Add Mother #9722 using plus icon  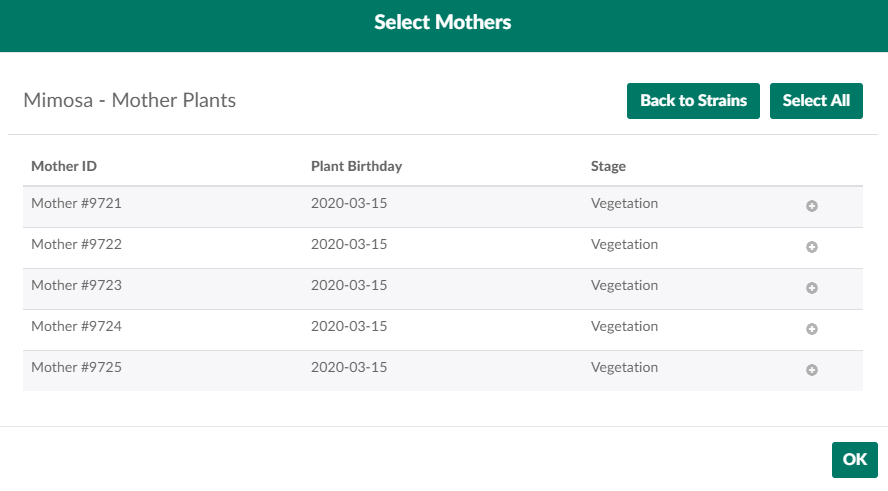pyautogui.click(x=812, y=247)
